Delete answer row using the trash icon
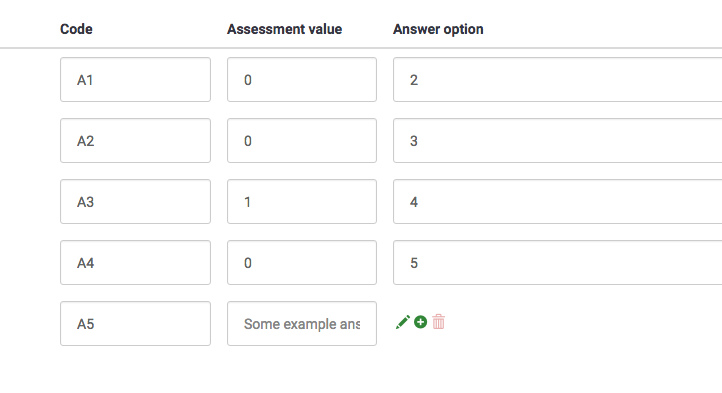 click(439, 322)
